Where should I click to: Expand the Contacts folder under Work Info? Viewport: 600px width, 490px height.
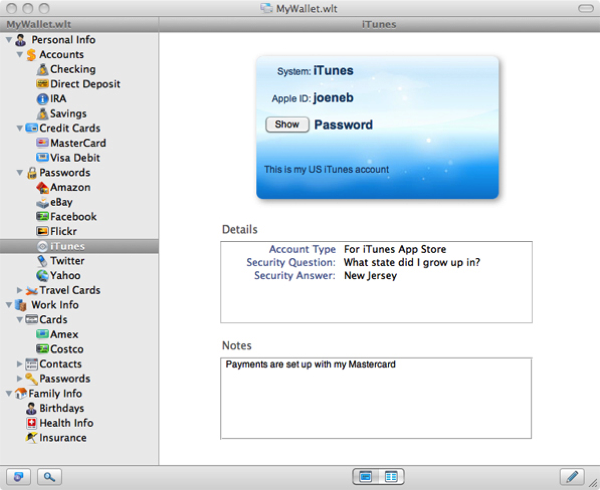[x=20, y=364]
